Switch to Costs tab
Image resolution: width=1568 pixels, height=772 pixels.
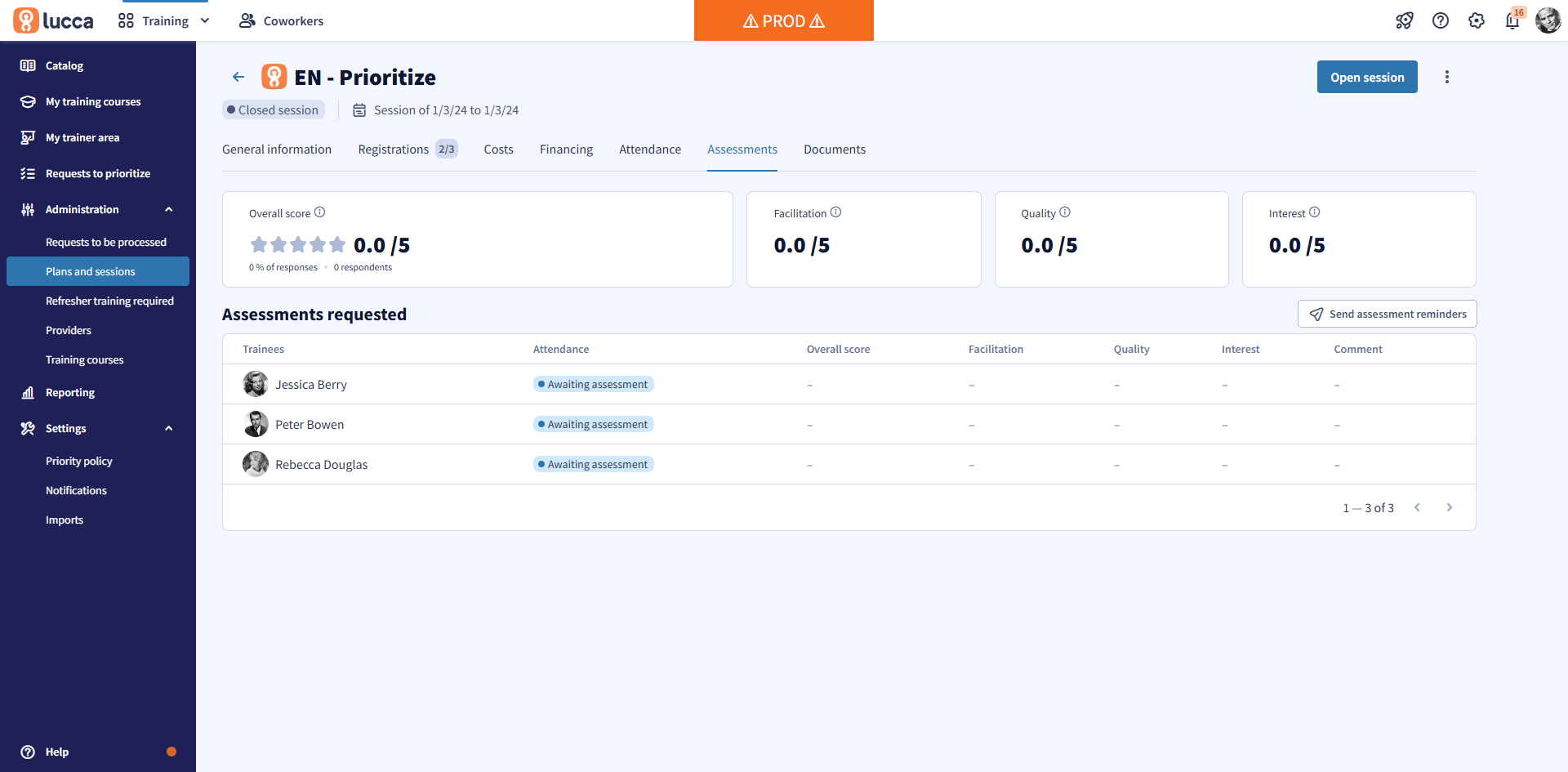[498, 149]
